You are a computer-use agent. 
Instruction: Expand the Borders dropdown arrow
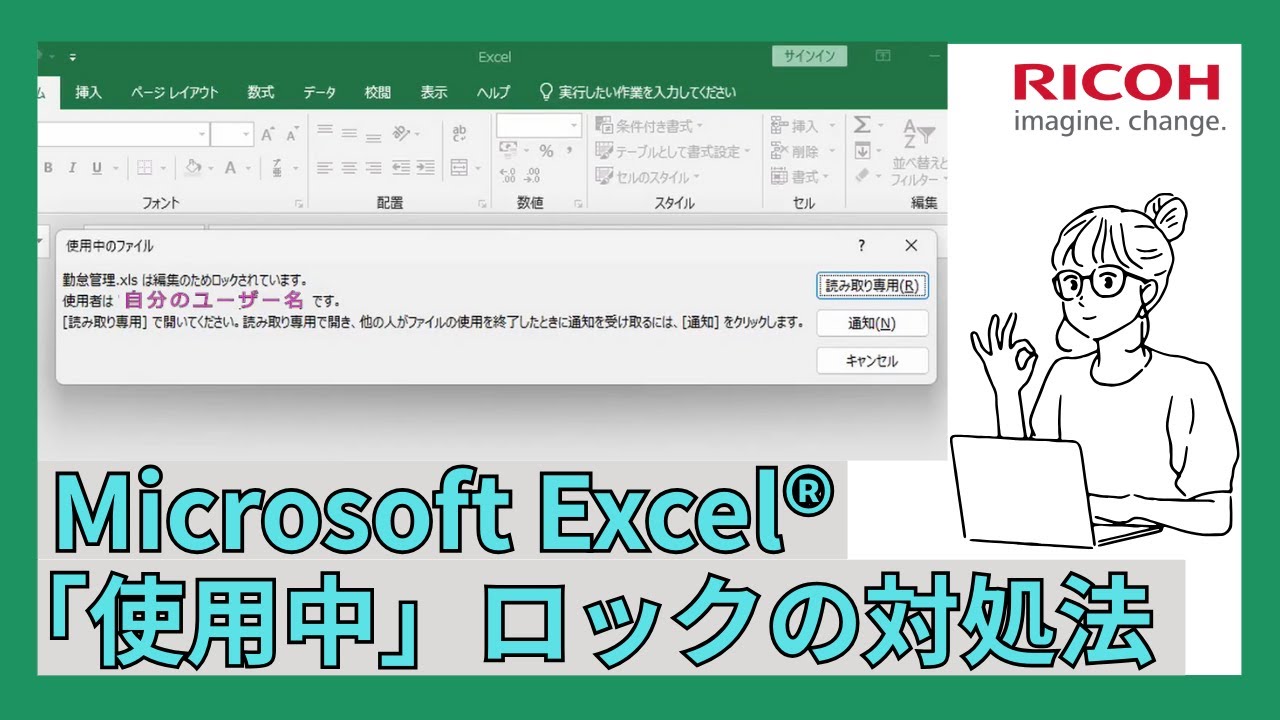(161, 168)
